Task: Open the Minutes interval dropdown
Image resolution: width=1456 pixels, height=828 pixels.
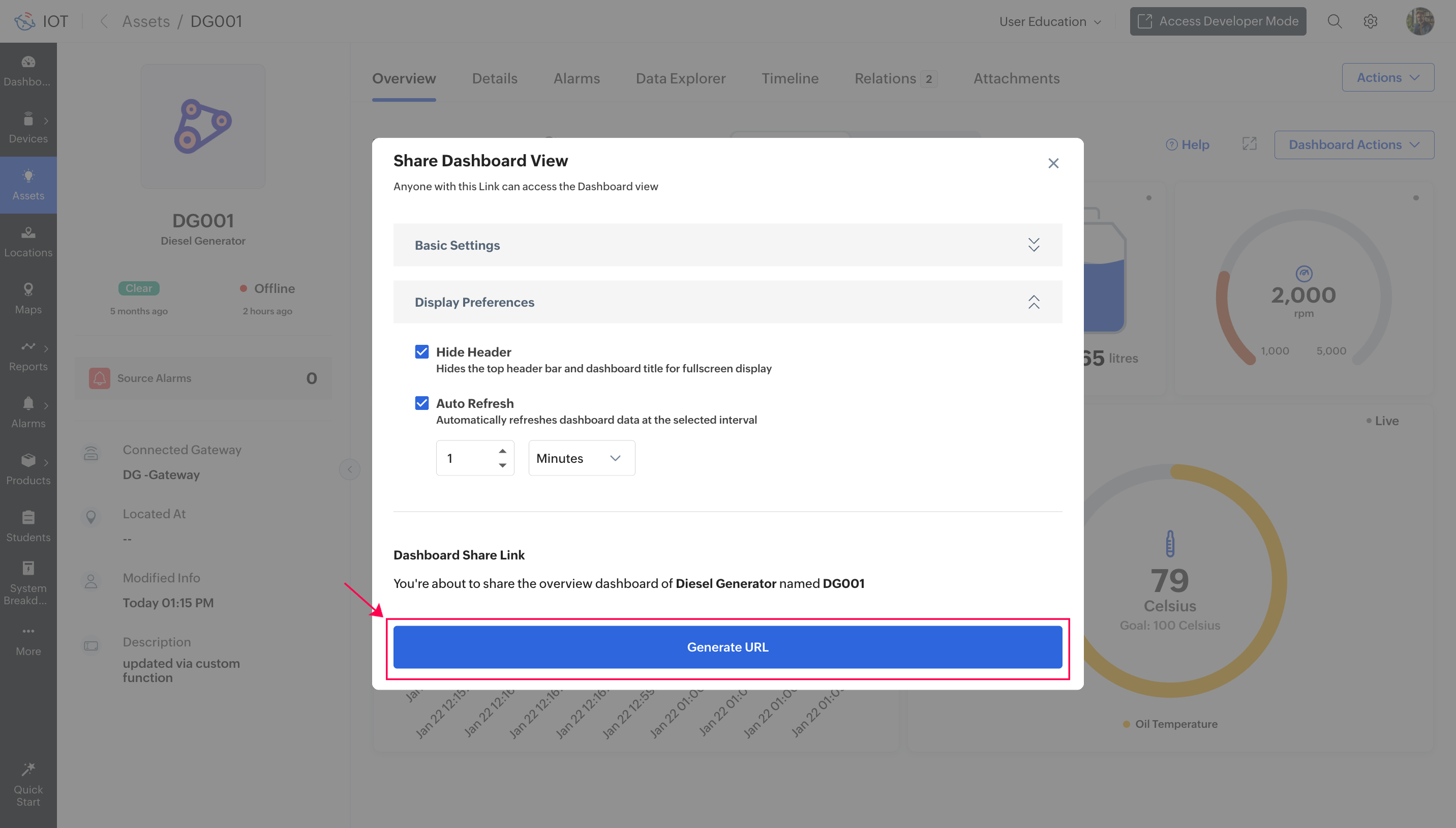Action: click(581, 458)
